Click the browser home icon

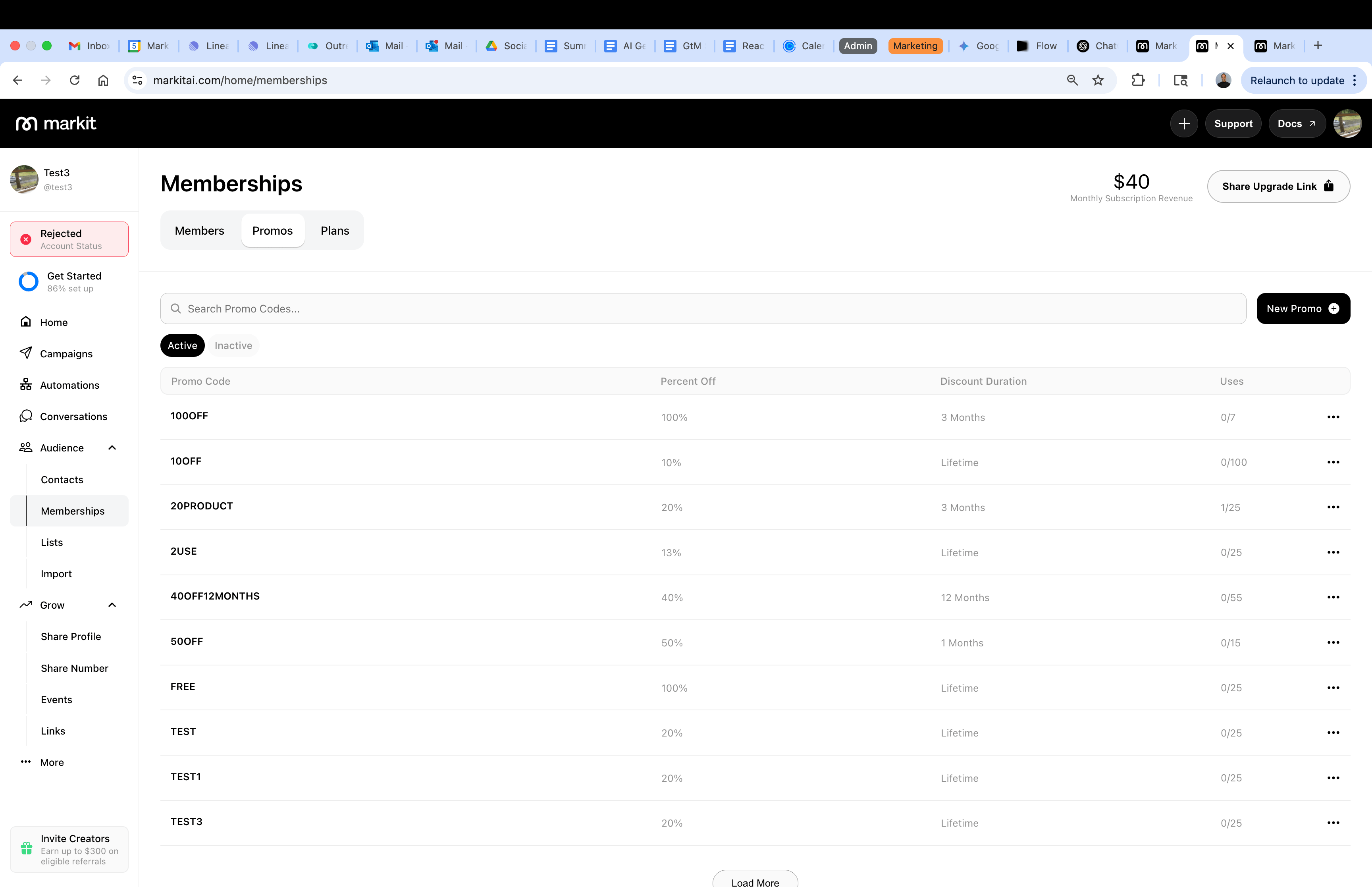tap(103, 80)
